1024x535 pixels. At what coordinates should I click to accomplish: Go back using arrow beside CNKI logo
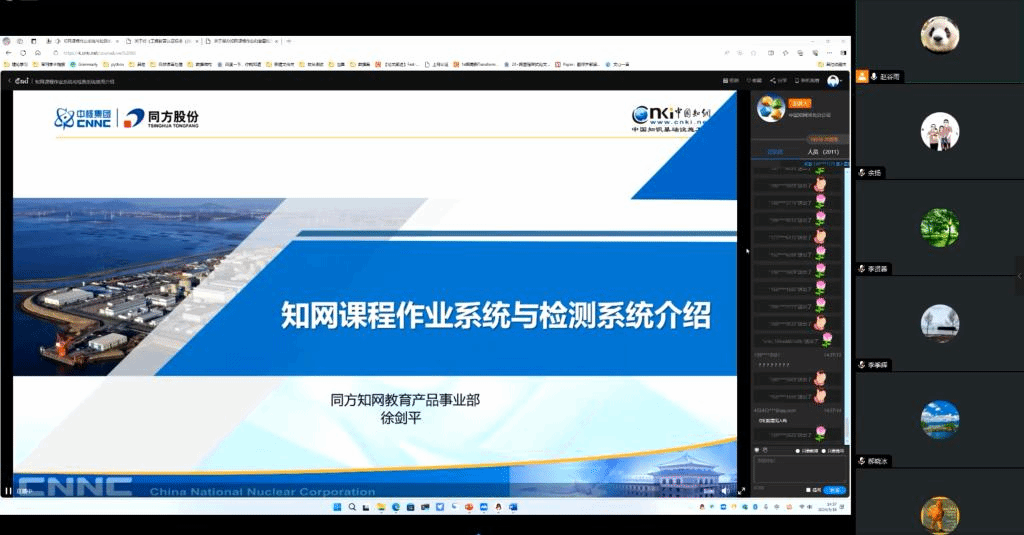tap(8, 80)
